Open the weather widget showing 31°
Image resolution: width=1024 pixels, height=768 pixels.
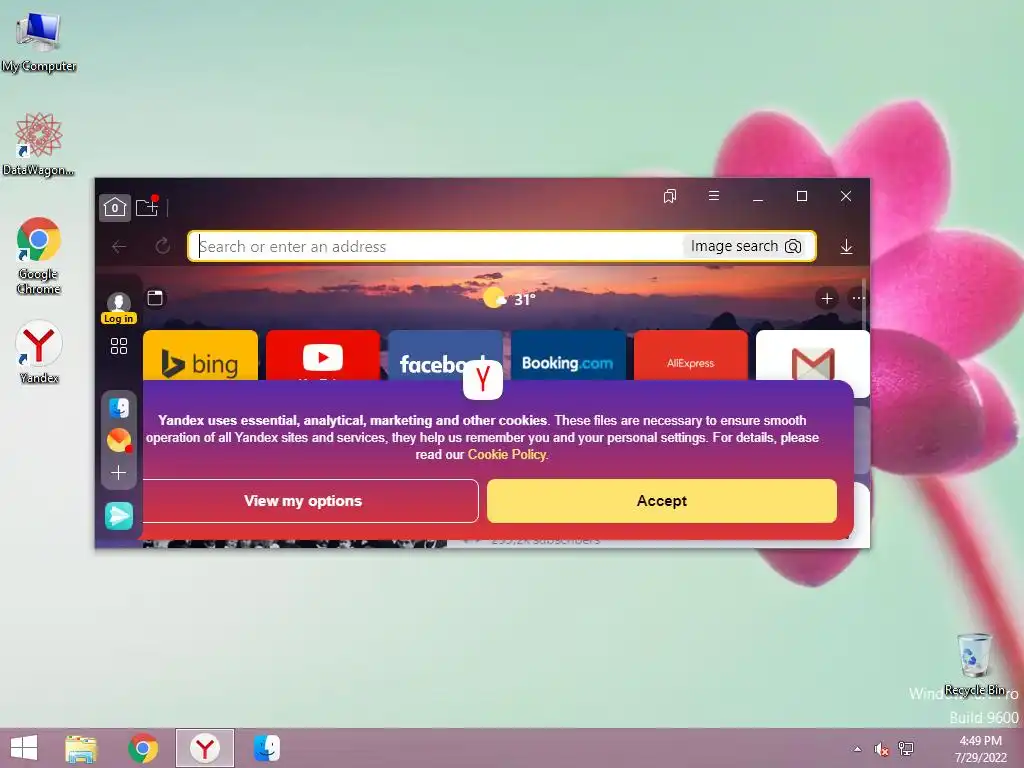click(509, 299)
